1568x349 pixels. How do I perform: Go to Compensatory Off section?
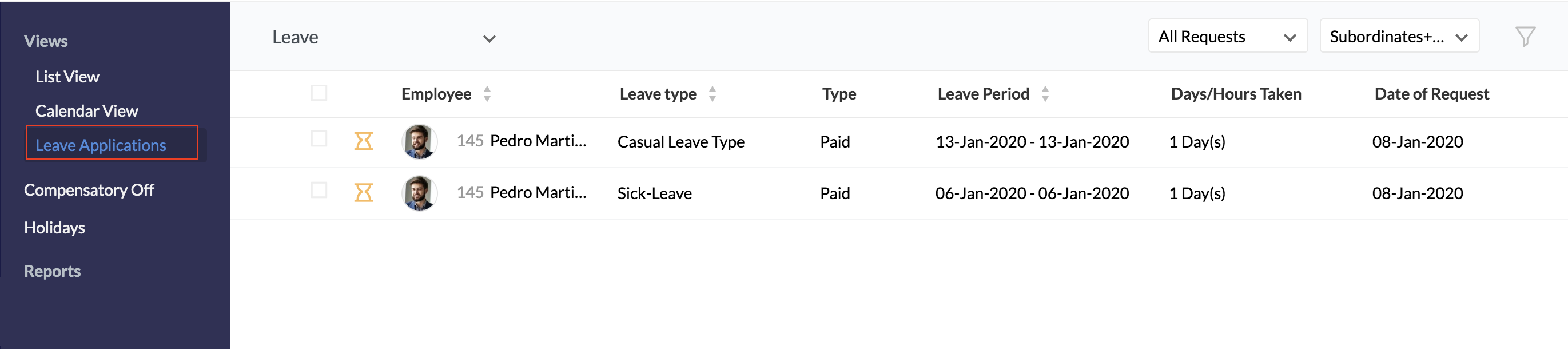[89, 190]
